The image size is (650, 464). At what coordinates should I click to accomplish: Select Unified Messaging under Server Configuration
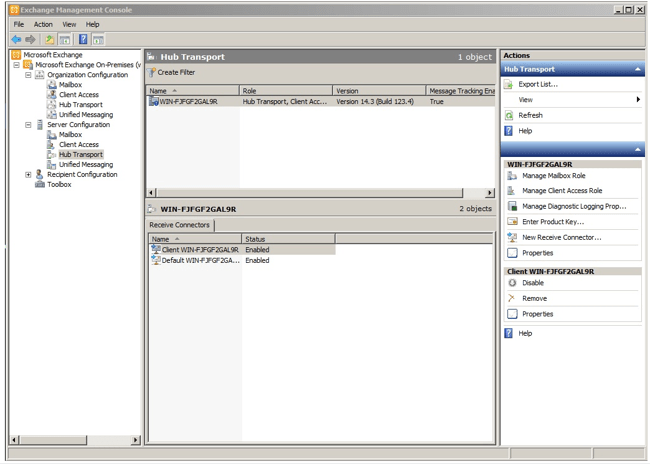point(86,165)
